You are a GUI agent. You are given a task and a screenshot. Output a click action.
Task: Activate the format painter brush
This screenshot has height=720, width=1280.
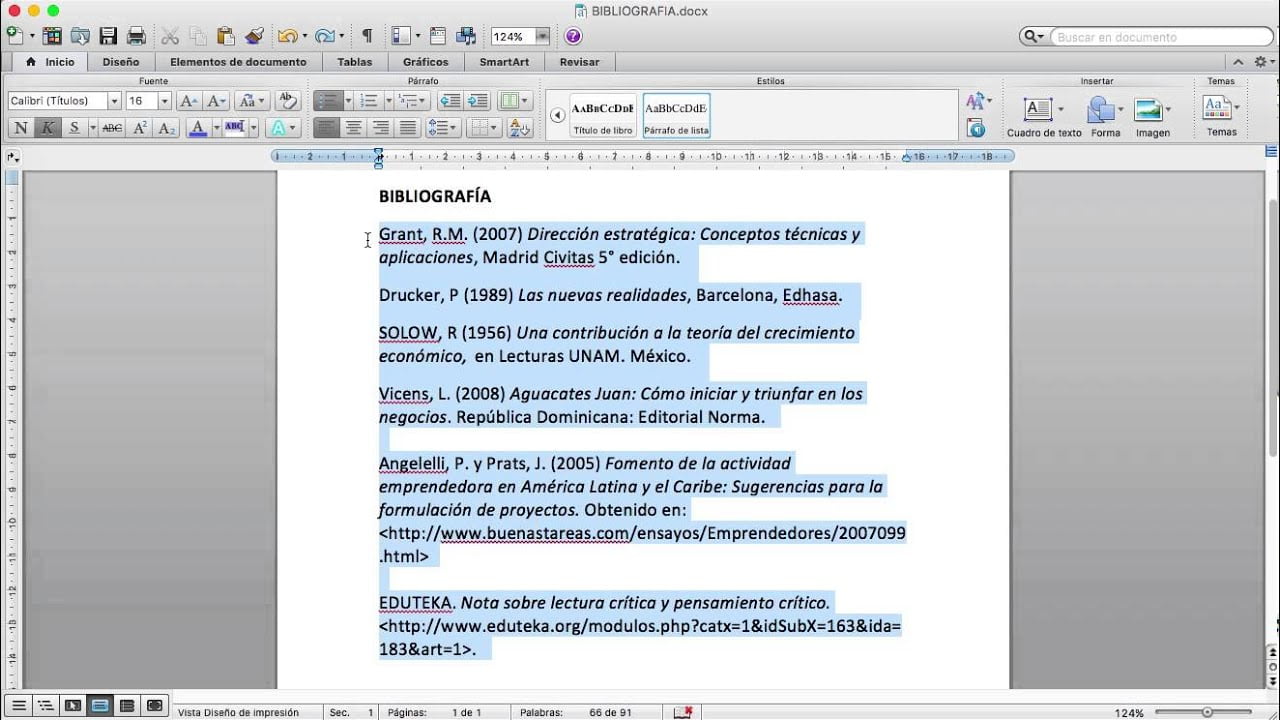tap(254, 36)
